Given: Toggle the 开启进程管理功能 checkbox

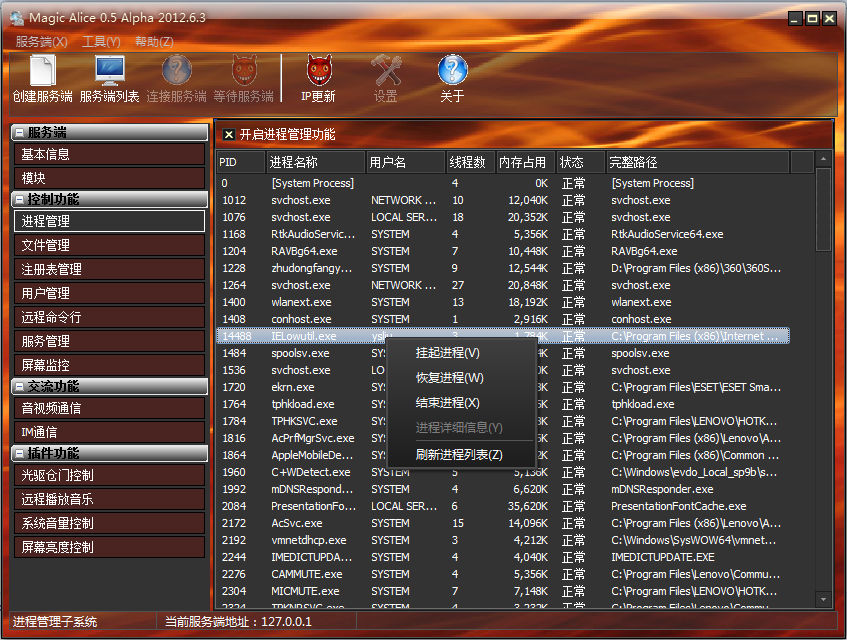Looking at the screenshot, I should pyautogui.click(x=229, y=134).
